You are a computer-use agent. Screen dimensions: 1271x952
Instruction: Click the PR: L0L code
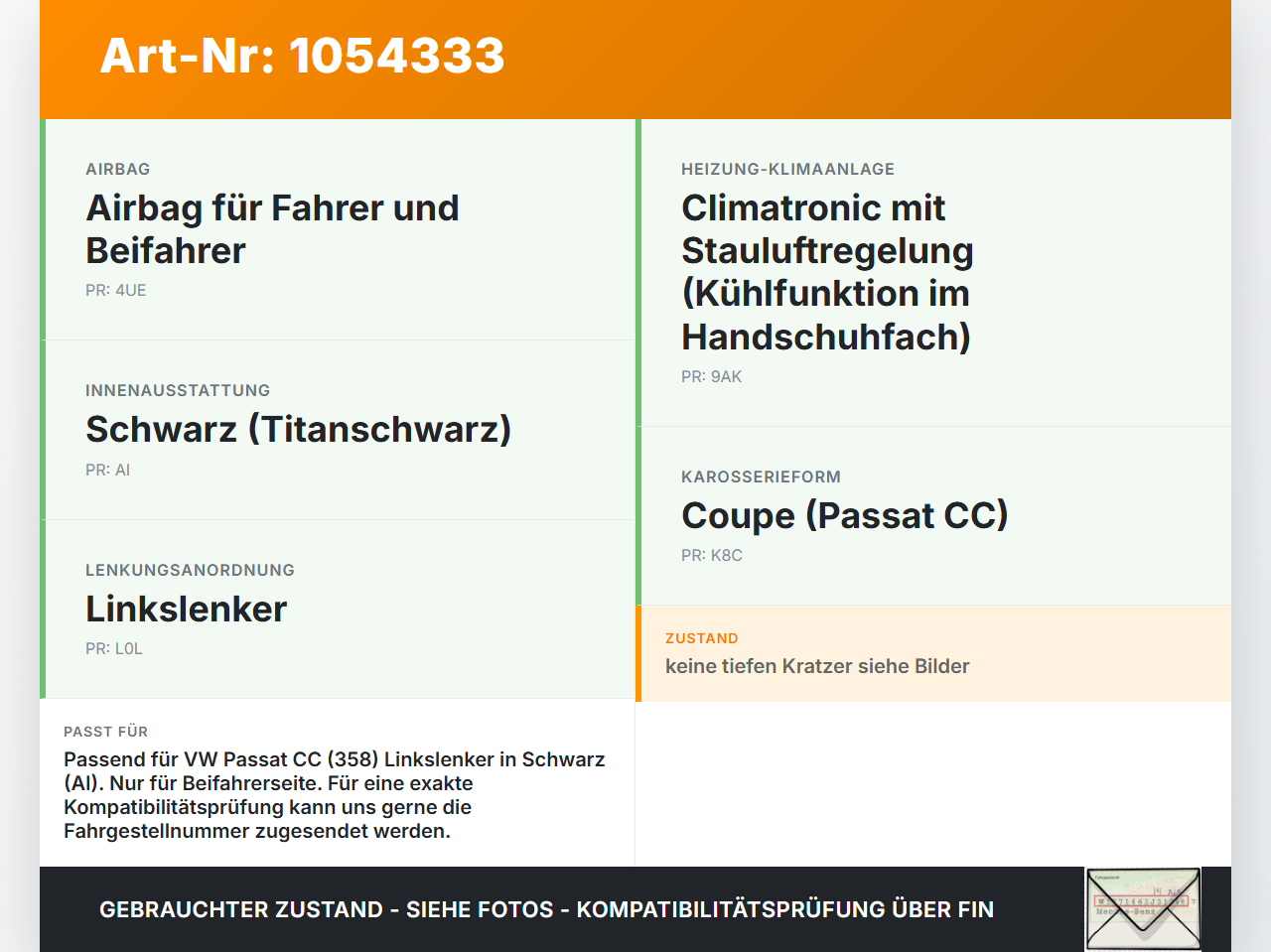pyautogui.click(x=114, y=649)
